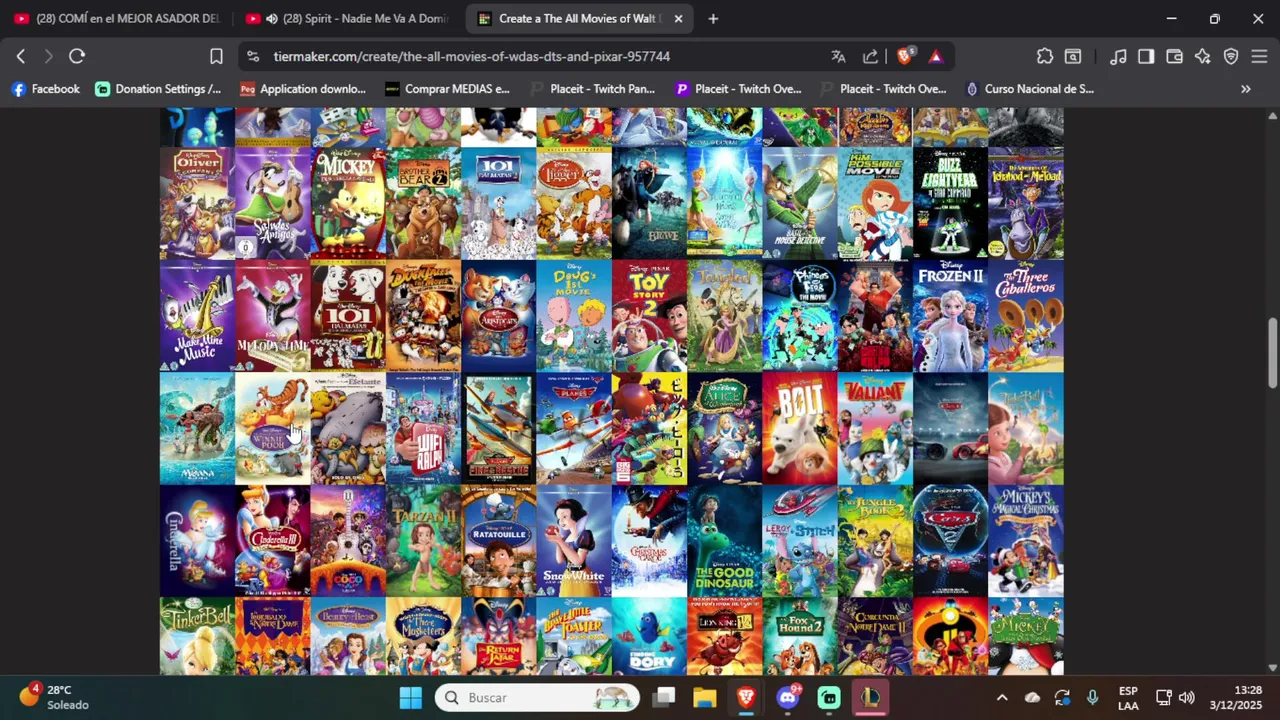Select the Alice in Wonderland poster
1280x720 pixels.
point(725,429)
